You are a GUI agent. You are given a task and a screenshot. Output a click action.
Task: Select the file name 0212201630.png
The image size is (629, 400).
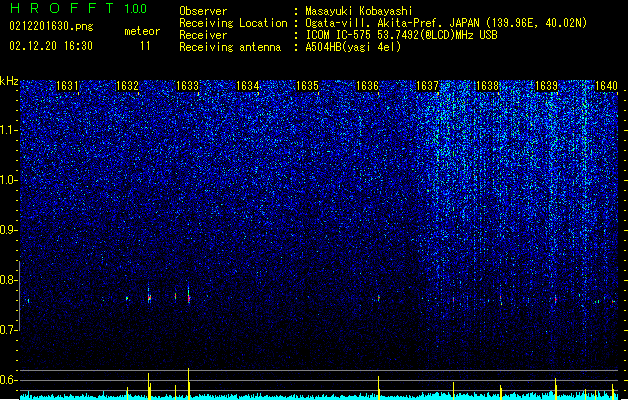click(x=51, y=26)
